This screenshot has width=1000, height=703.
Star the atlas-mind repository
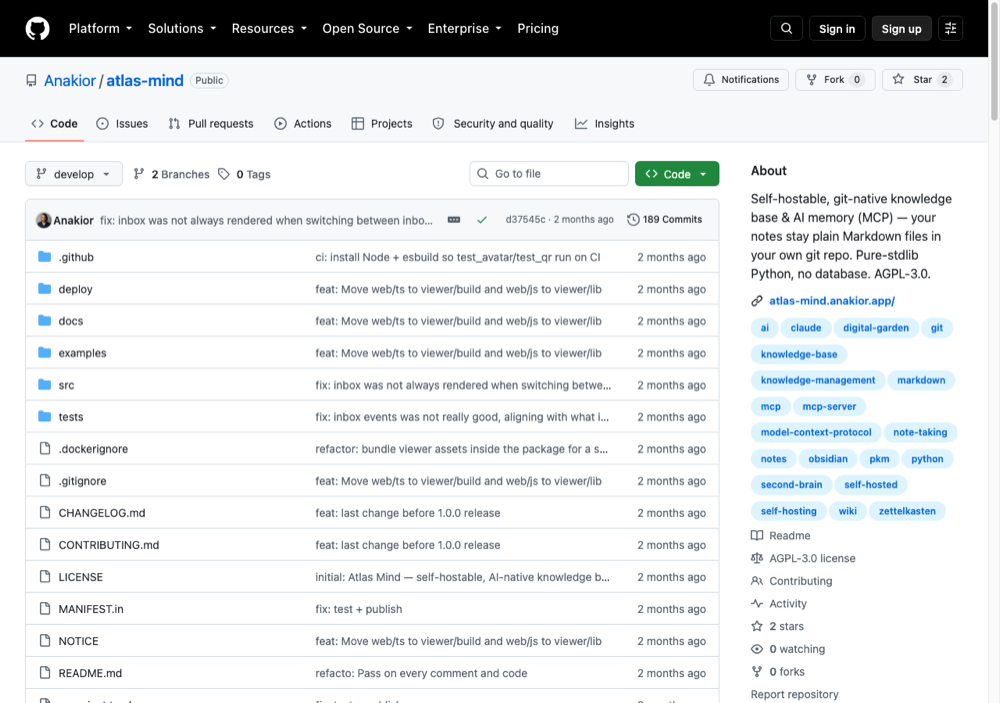(922, 80)
